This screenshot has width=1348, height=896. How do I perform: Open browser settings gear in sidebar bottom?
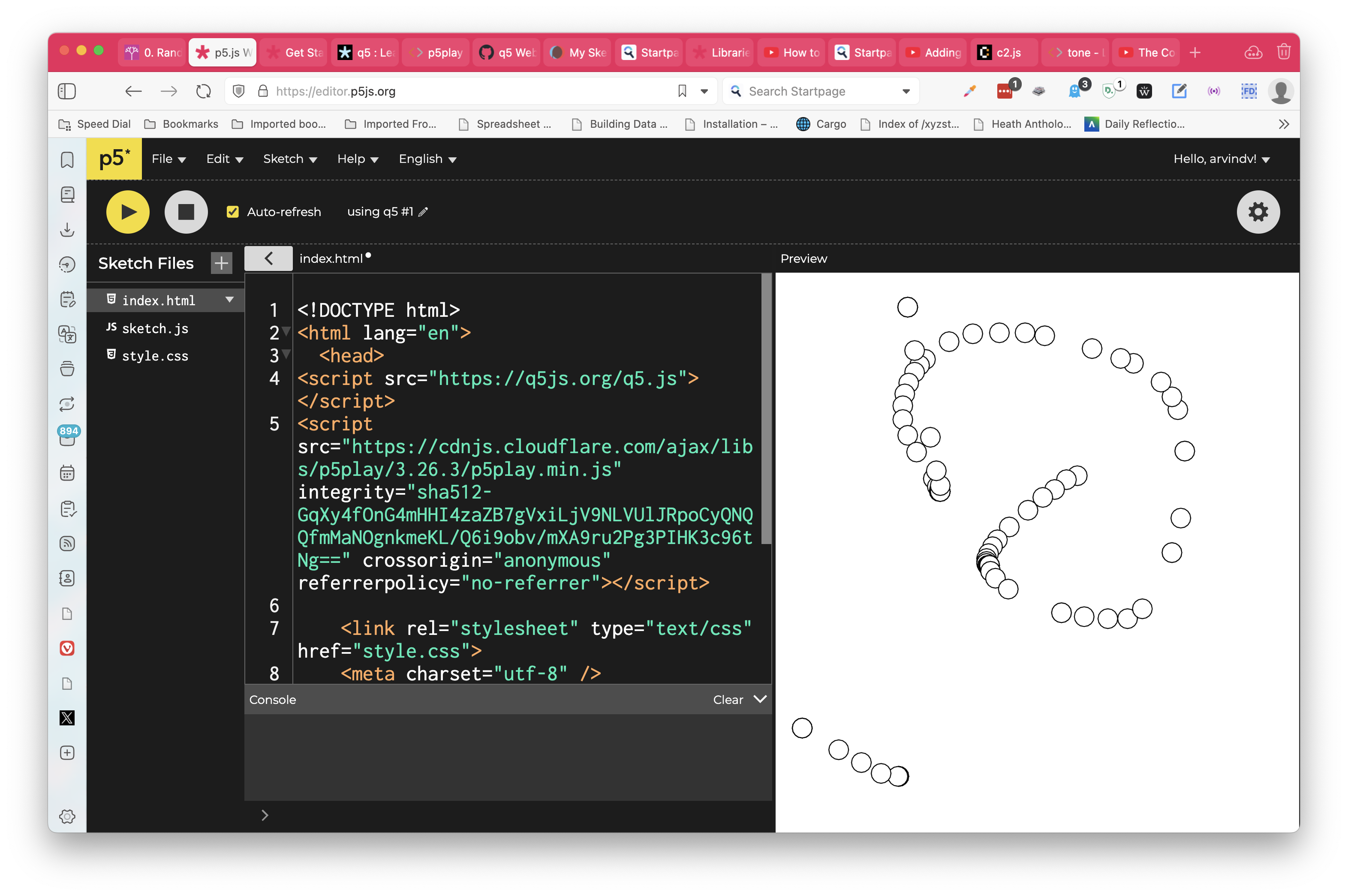pos(67,816)
